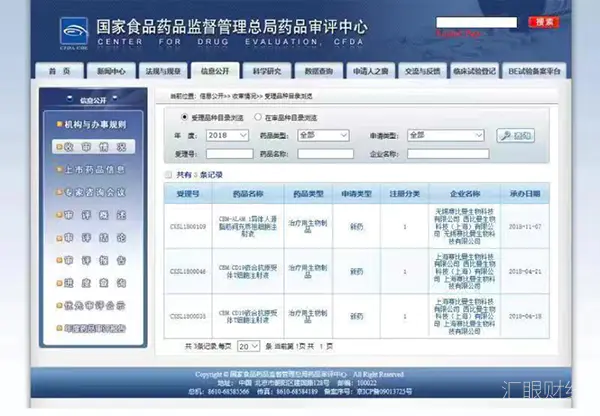Click 新药 in the 2018-04-18 row
Image resolution: width=600 pixels, height=416 pixels.
356,316
